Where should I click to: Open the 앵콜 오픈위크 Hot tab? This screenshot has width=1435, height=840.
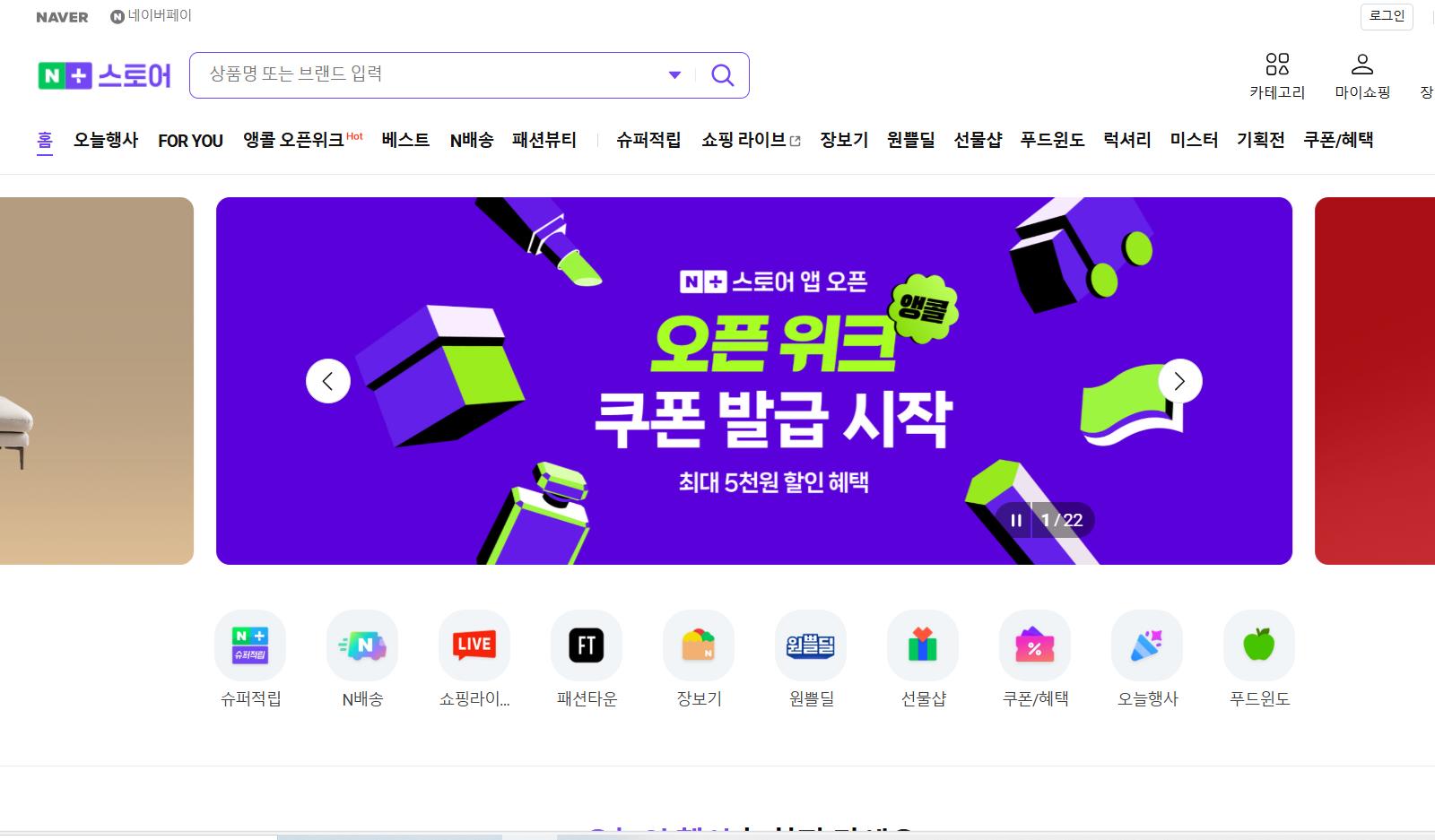click(x=303, y=140)
